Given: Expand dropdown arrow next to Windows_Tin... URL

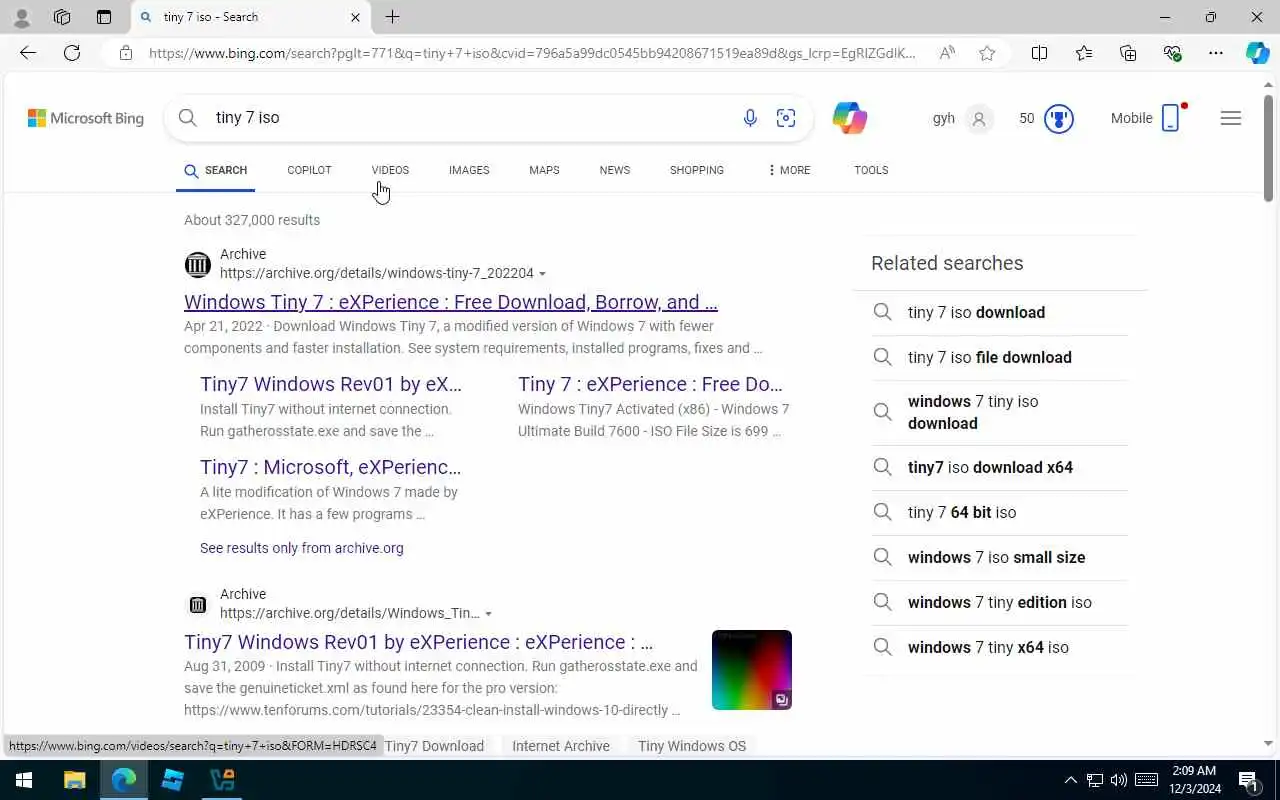Looking at the screenshot, I should tap(488, 614).
